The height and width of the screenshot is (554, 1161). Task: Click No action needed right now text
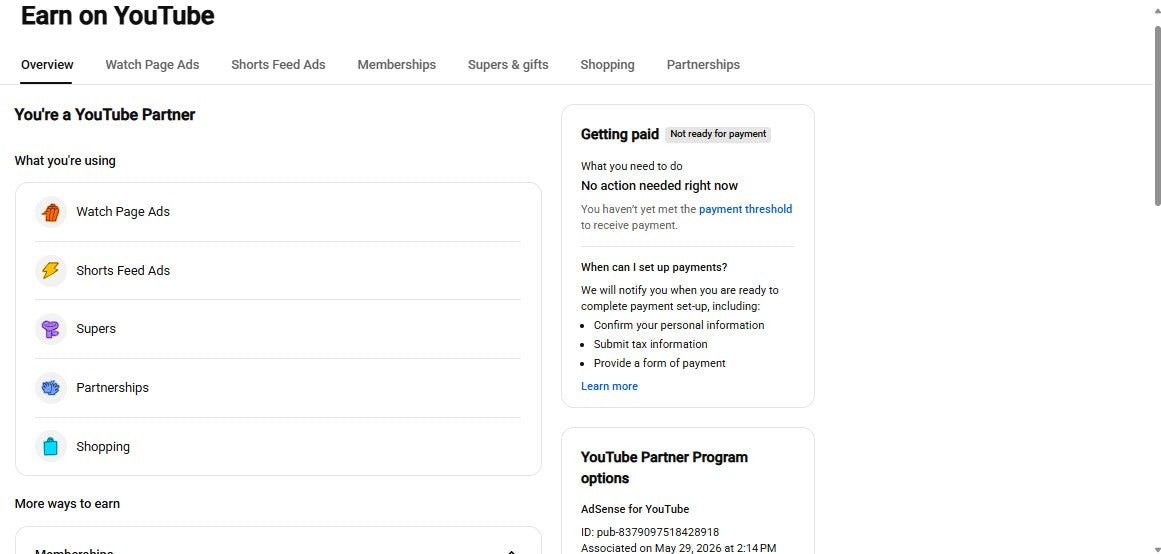660,185
